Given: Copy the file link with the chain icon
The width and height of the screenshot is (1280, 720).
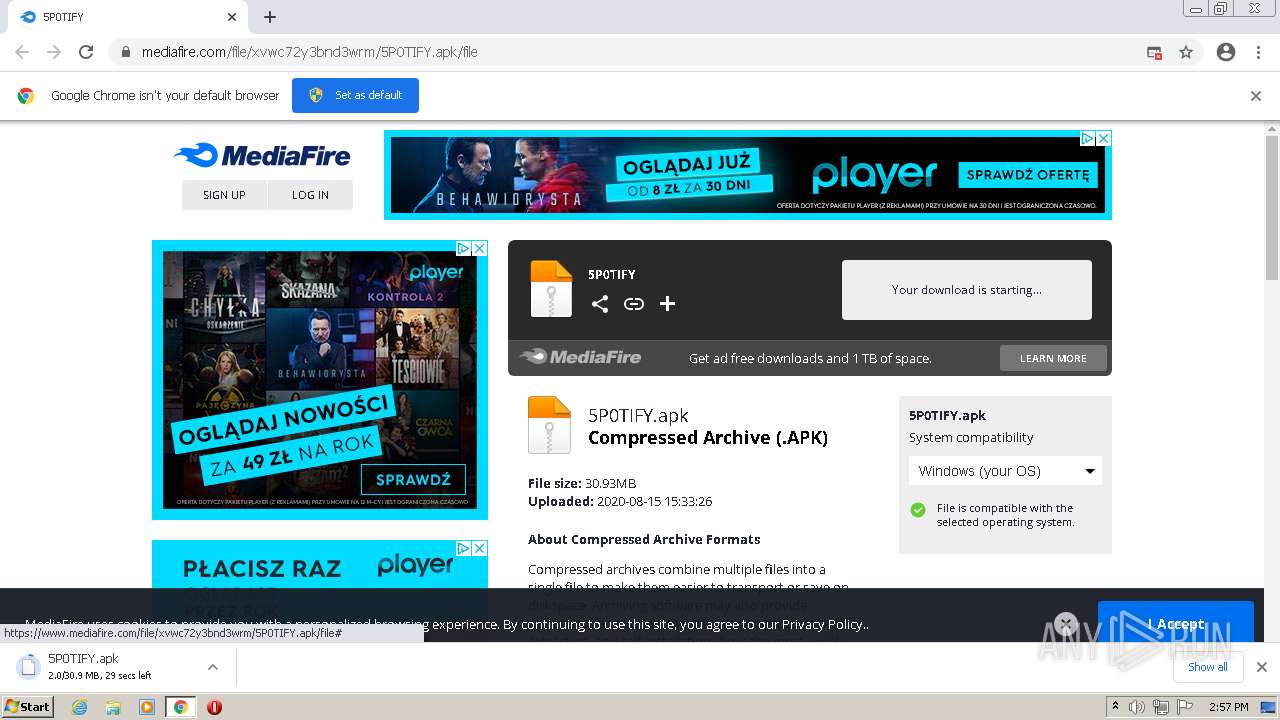Looking at the screenshot, I should pyautogui.click(x=634, y=304).
